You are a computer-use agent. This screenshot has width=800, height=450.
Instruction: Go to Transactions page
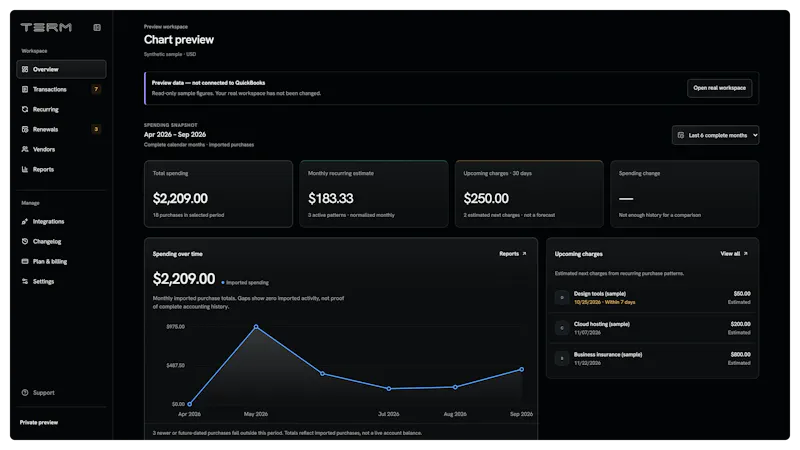pyautogui.click(x=61, y=89)
